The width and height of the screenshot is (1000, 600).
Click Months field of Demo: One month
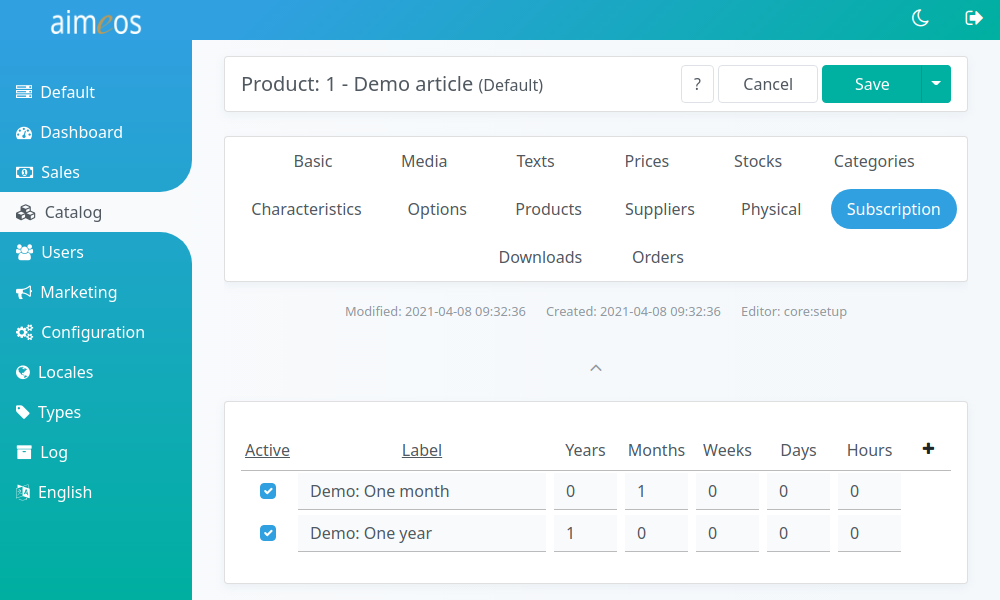tap(656, 491)
